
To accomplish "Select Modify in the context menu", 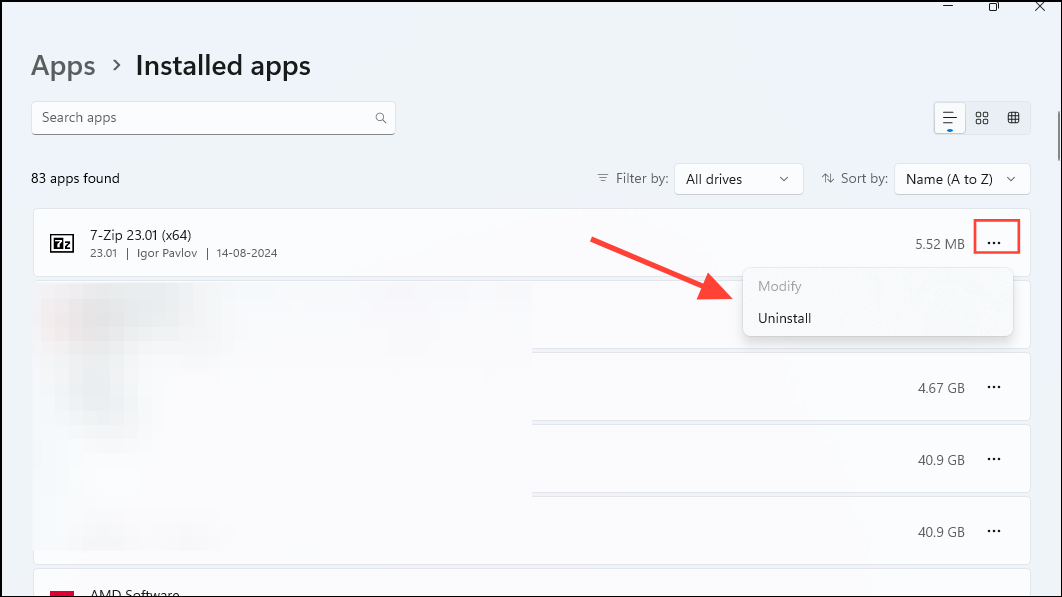I will (x=780, y=287).
